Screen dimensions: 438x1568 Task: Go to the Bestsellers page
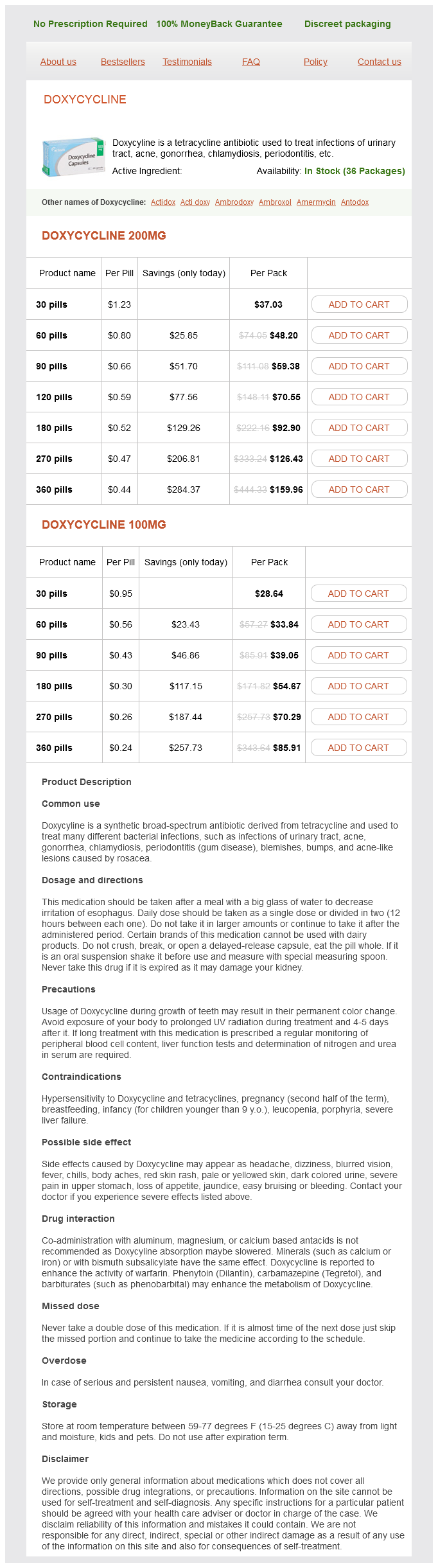[x=123, y=62]
